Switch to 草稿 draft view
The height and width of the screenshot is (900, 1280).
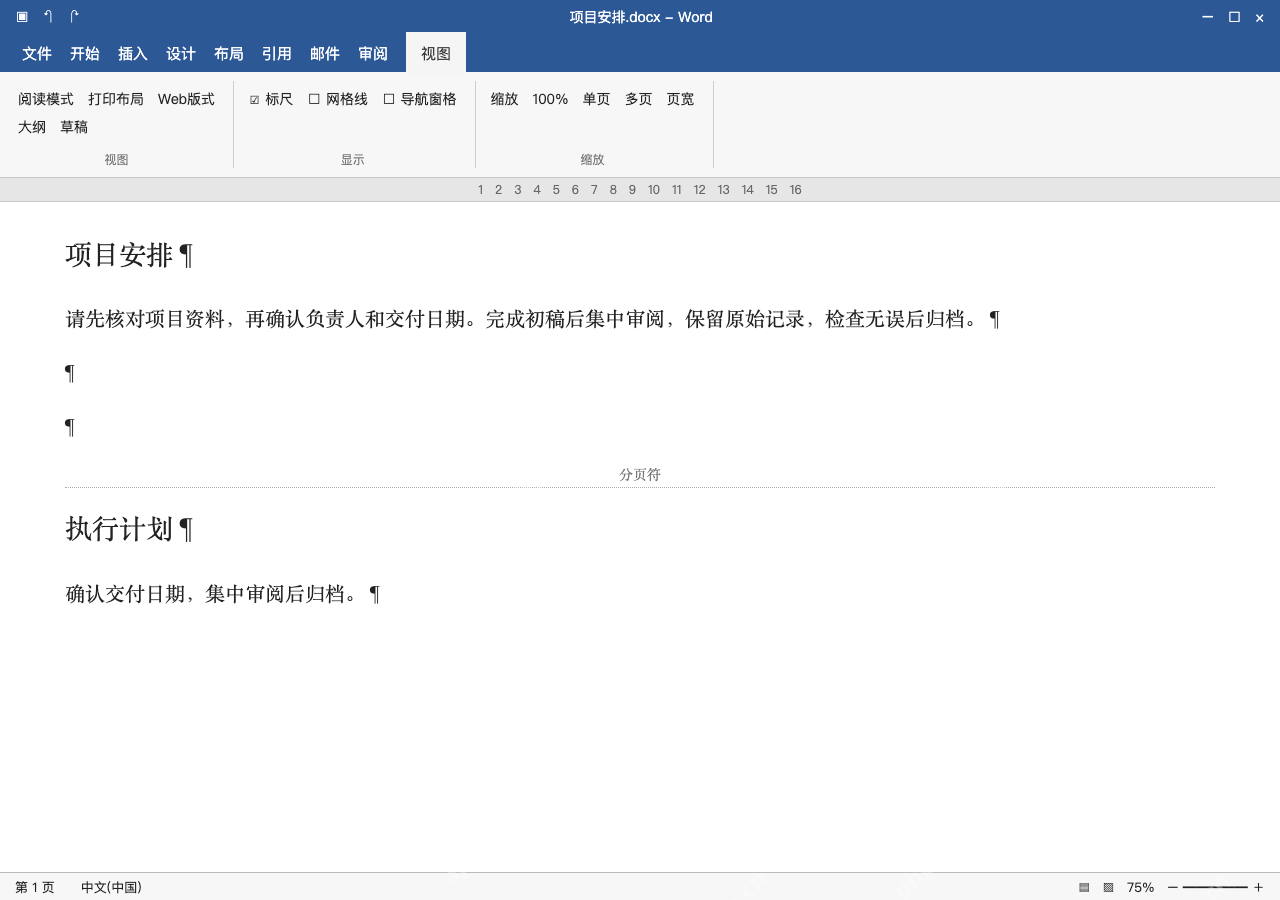pyautogui.click(x=74, y=127)
